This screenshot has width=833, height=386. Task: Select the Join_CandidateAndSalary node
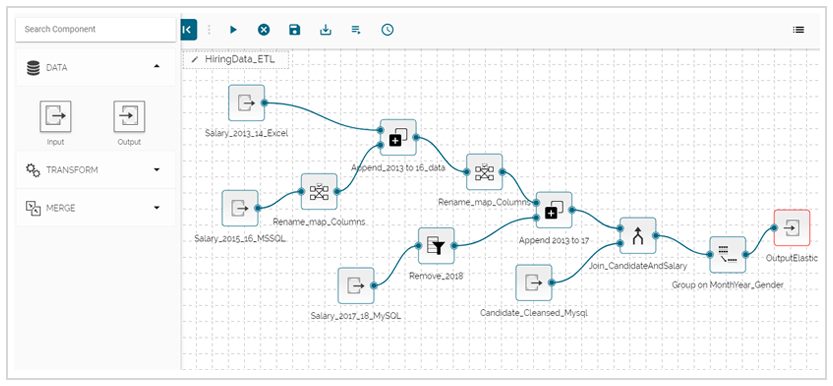point(638,235)
